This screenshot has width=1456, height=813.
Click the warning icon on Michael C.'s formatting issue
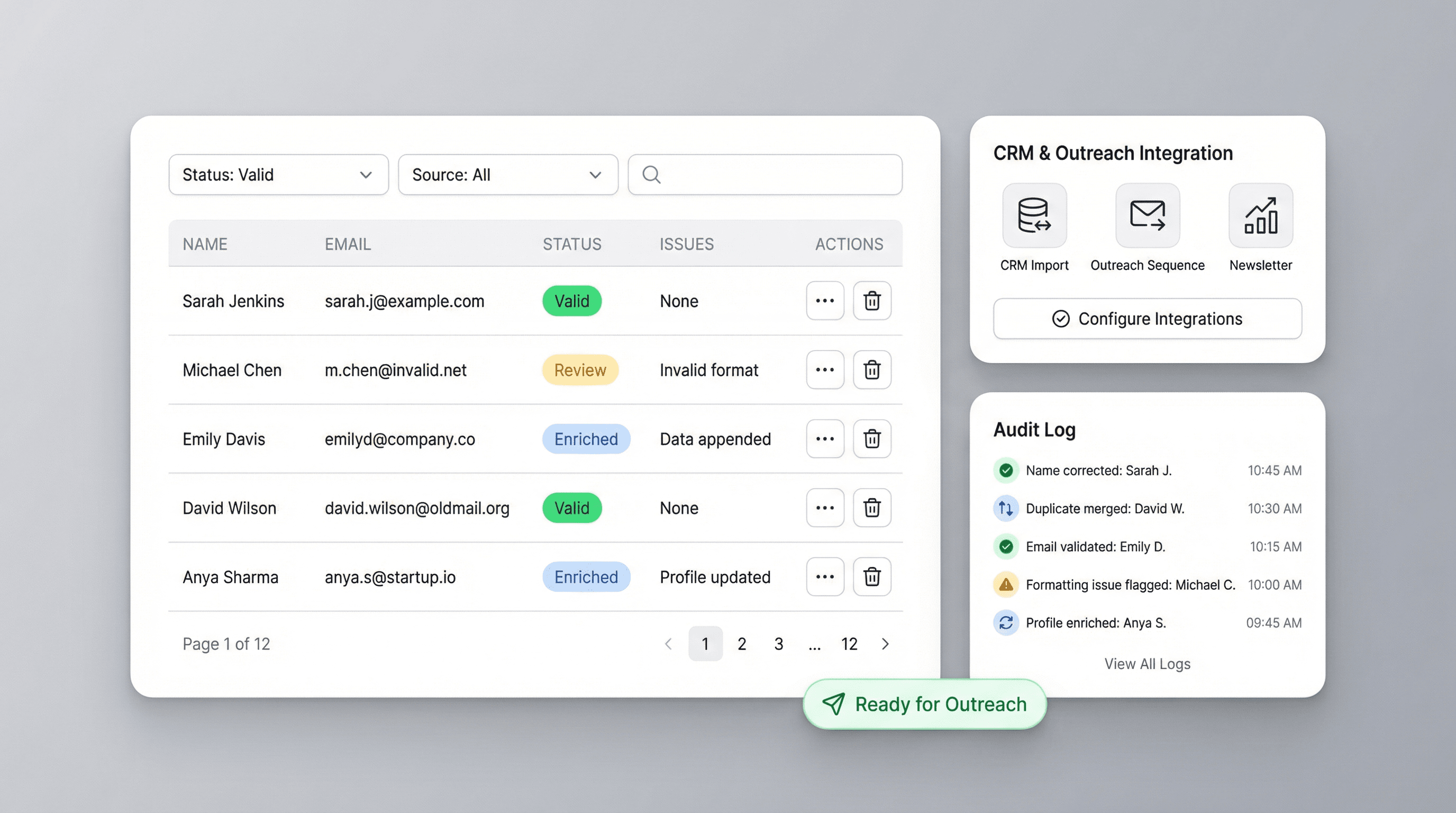[x=1006, y=584]
